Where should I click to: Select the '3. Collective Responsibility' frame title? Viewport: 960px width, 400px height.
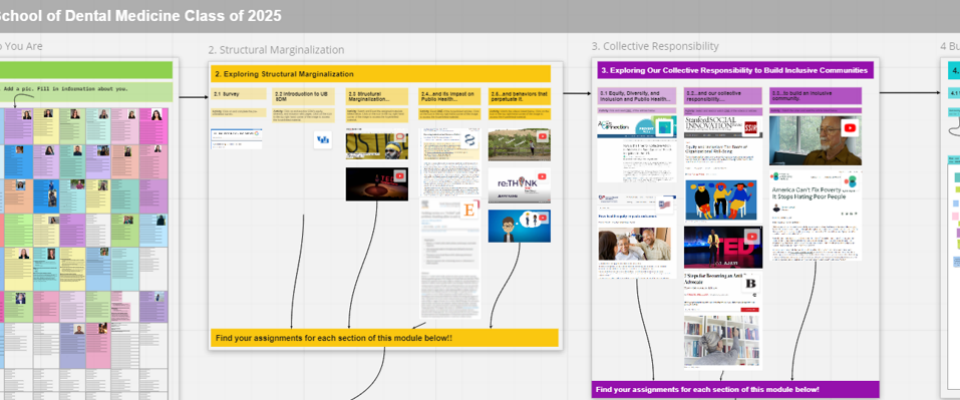[654, 46]
